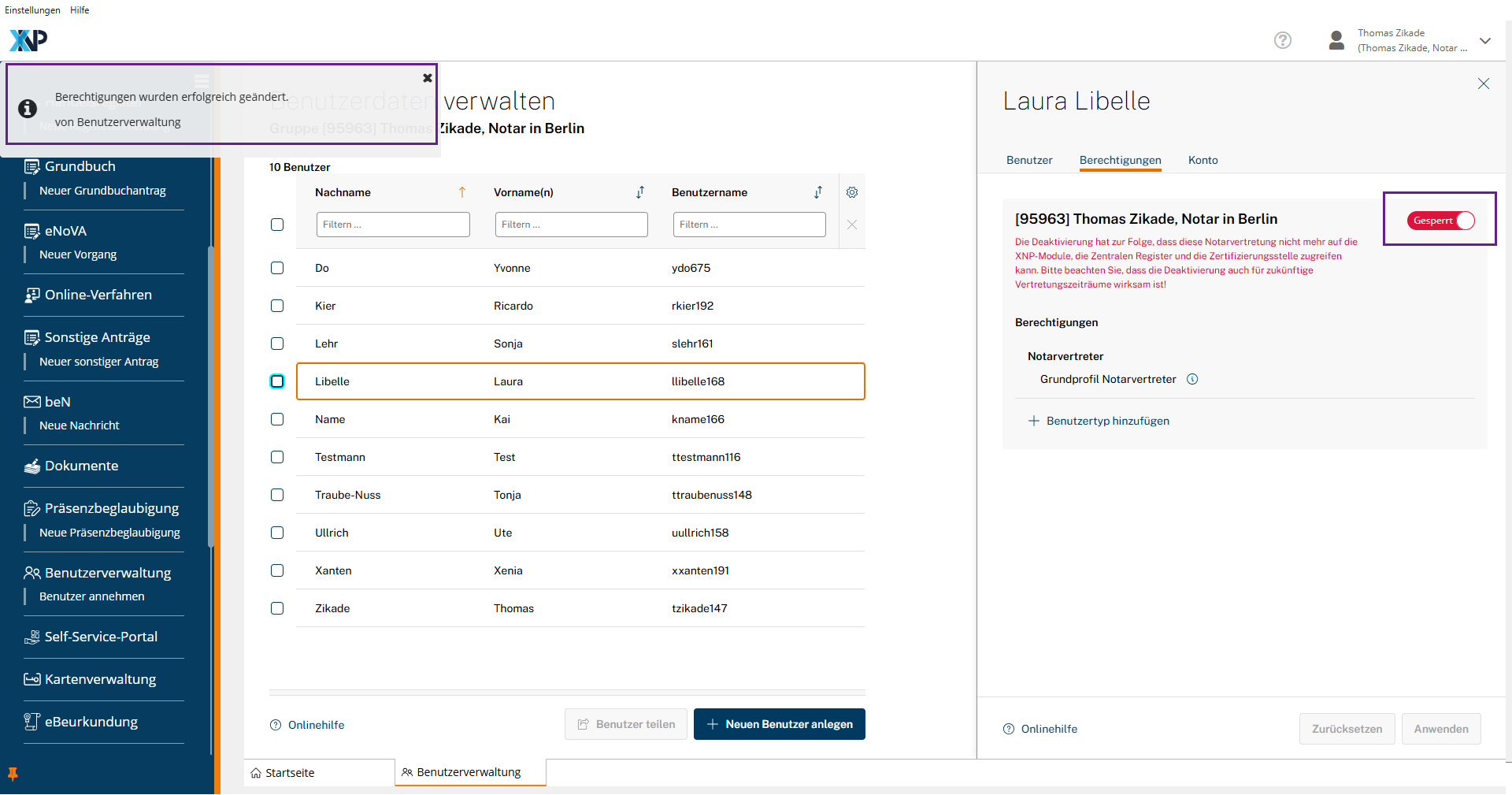The height and width of the screenshot is (795, 1512).
Task: Expand Benutzertyp hinzufügen
Action: click(x=1099, y=421)
